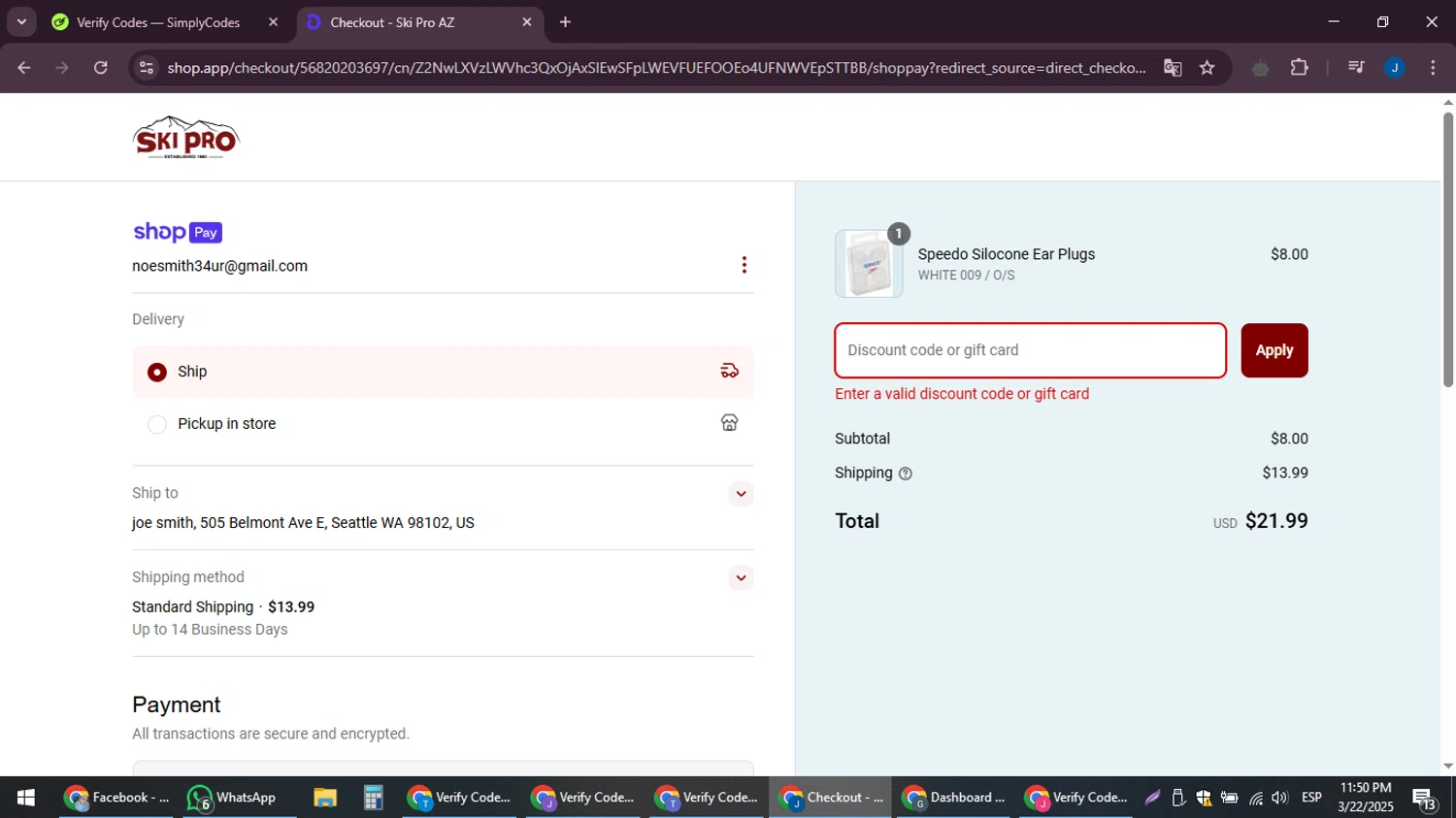Screen dimensions: 1456x818
Task: Open the volume control in system tray
Action: pyautogui.click(x=1279, y=798)
